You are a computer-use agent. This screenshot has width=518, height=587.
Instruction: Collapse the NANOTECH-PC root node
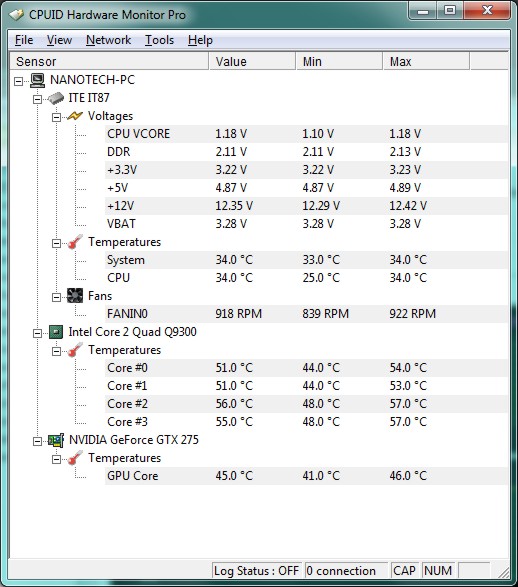(x=18, y=81)
